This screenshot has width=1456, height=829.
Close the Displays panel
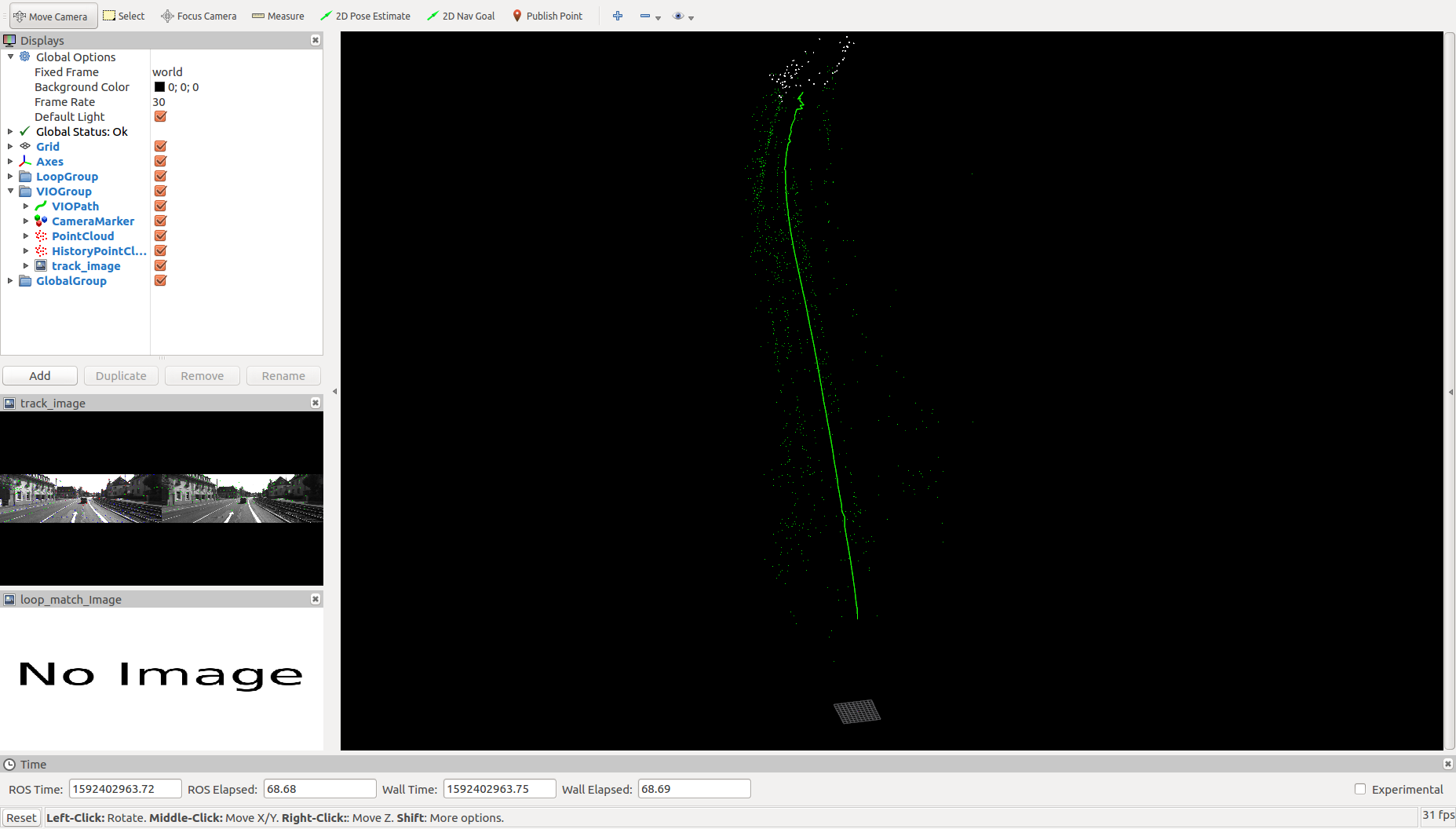click(316, 40)
